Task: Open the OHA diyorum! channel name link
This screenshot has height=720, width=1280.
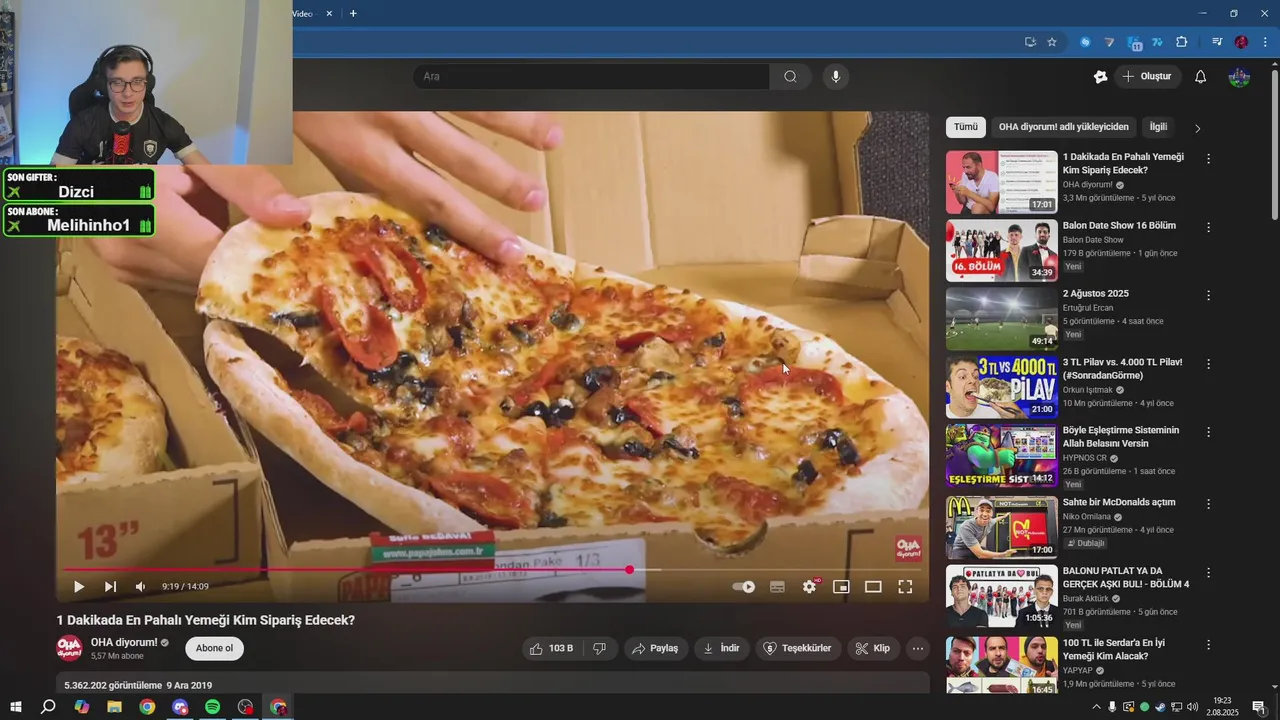Action: pyautogui.click(x=124, y=642)
